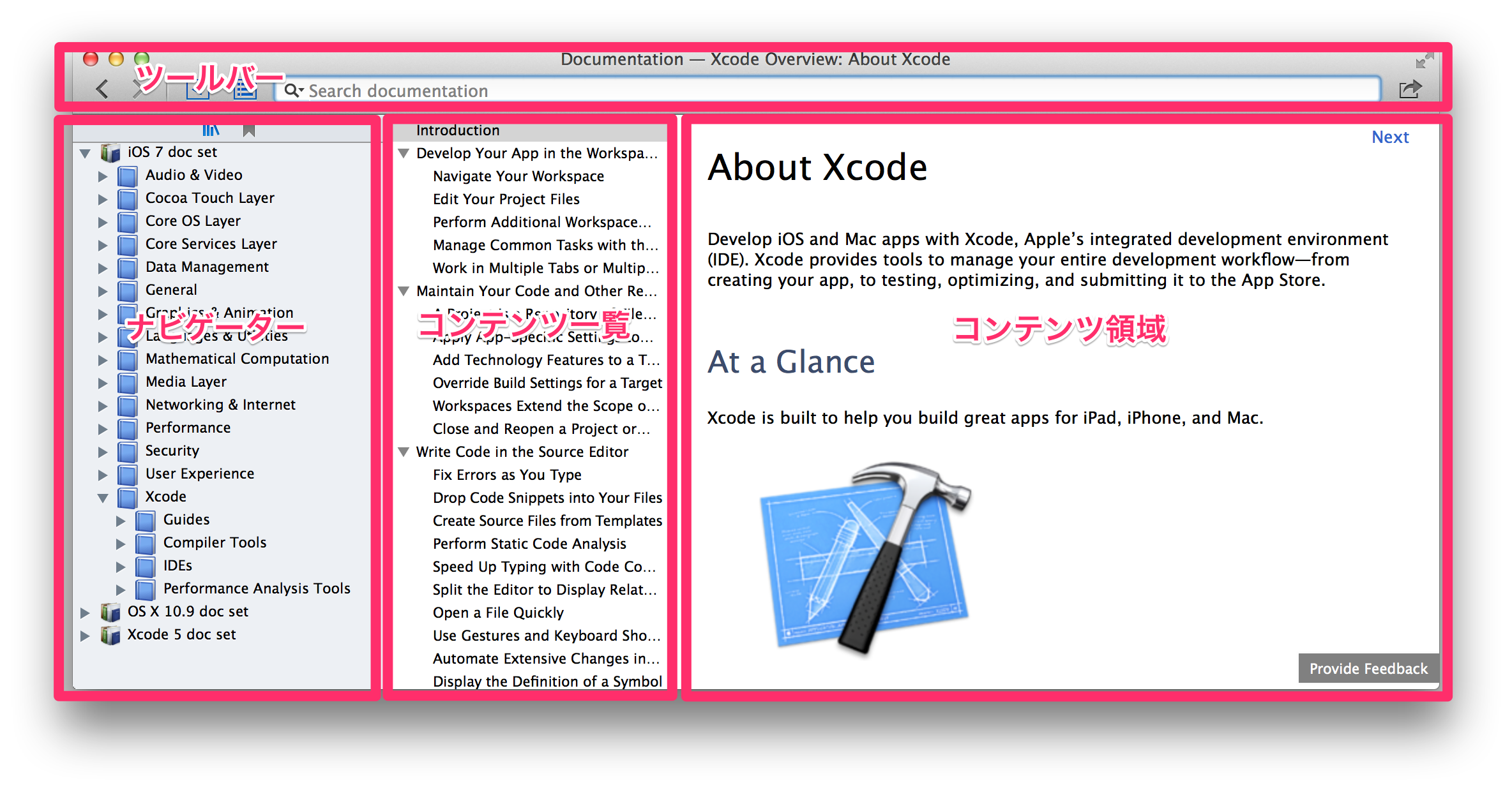The height and width of the screenshot is (790, 1512).
Task: Click the Xcode hammer blueprint image
Action: (865, 558)
